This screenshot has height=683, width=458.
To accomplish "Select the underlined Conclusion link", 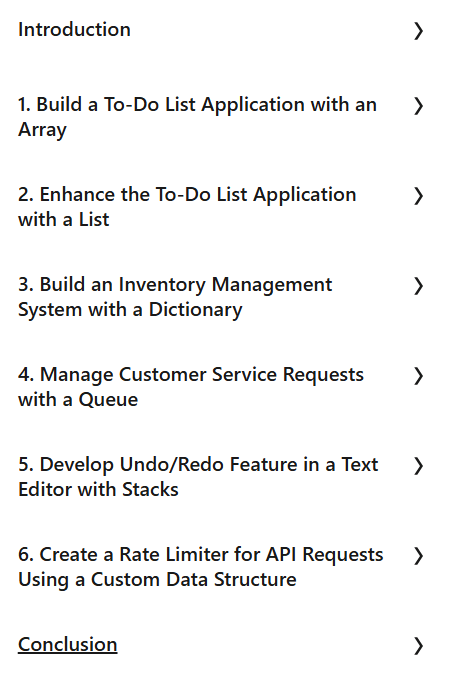I will click(68, 645).
